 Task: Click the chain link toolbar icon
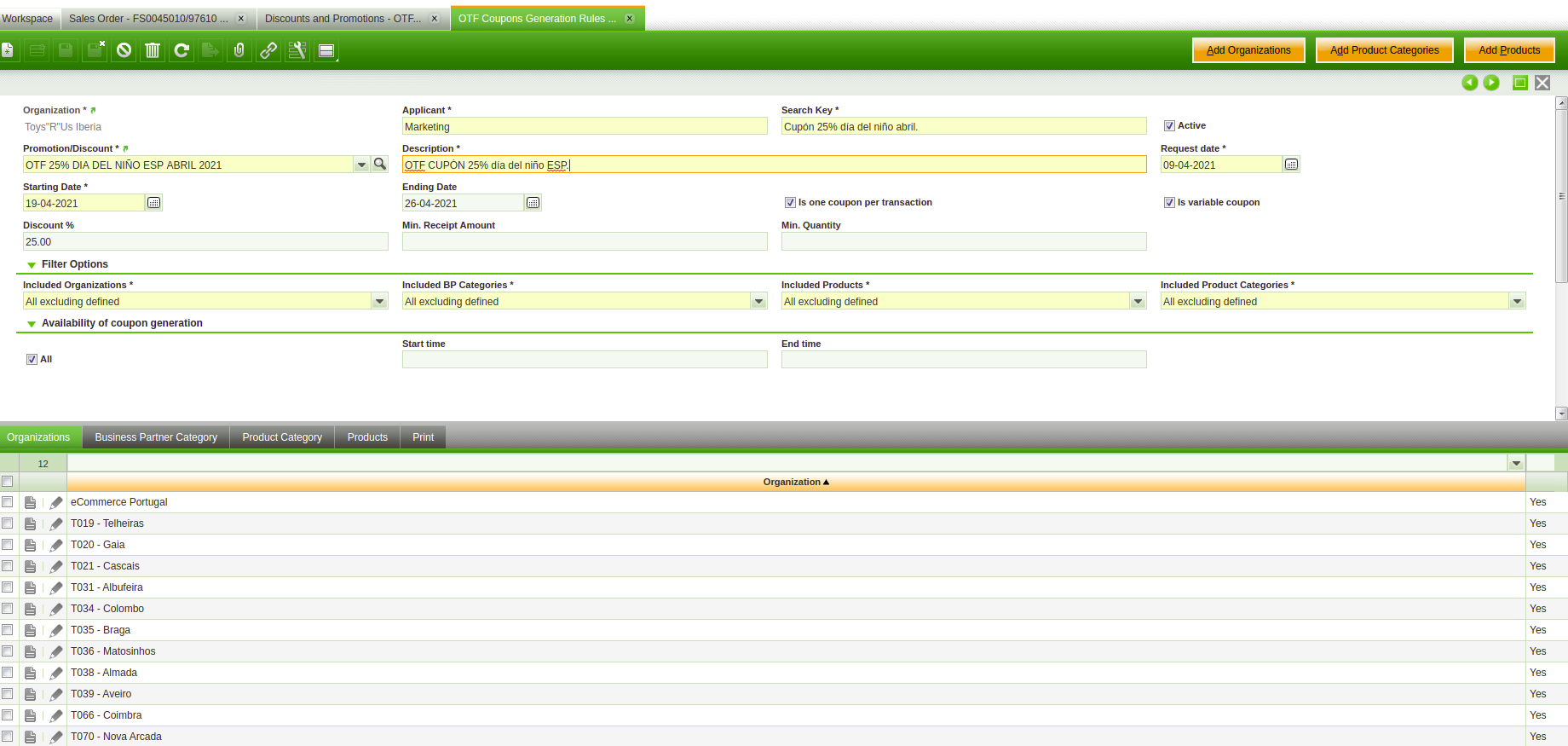pyautogui.click(x=268, y=51)
